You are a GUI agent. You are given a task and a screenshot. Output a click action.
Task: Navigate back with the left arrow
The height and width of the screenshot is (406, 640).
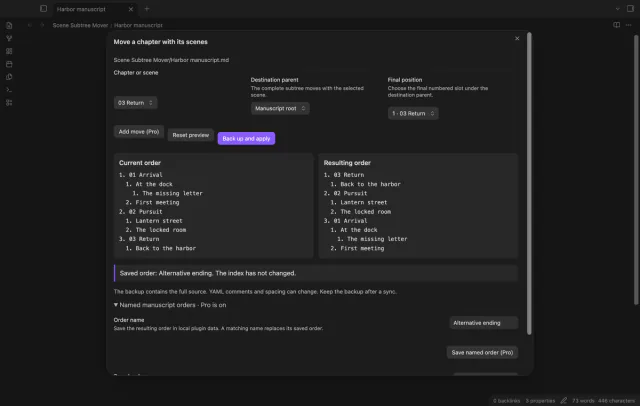(29, 25)
